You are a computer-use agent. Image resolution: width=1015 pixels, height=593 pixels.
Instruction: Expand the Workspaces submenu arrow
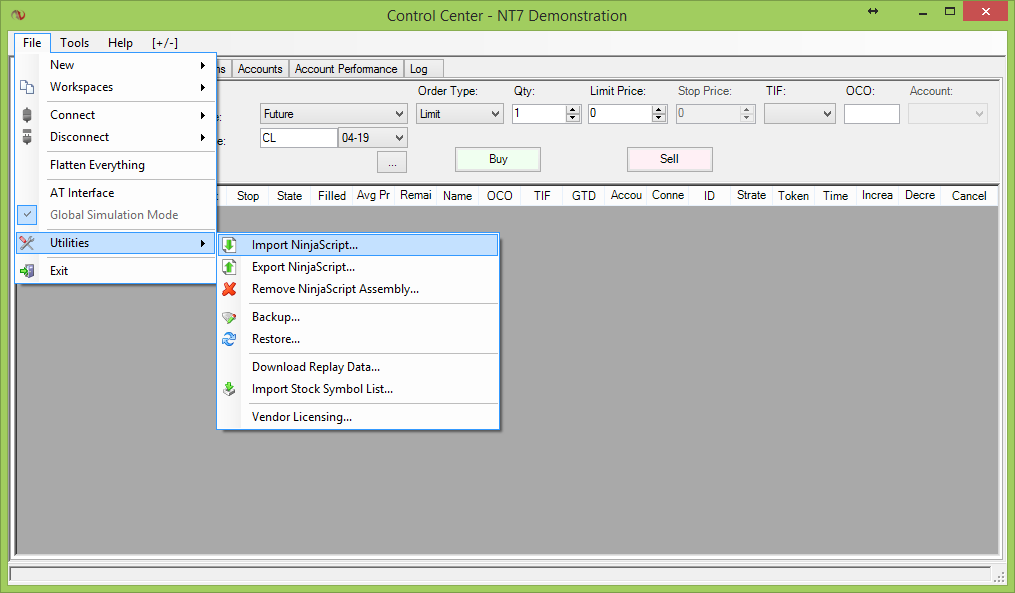(x=203, y=87)
